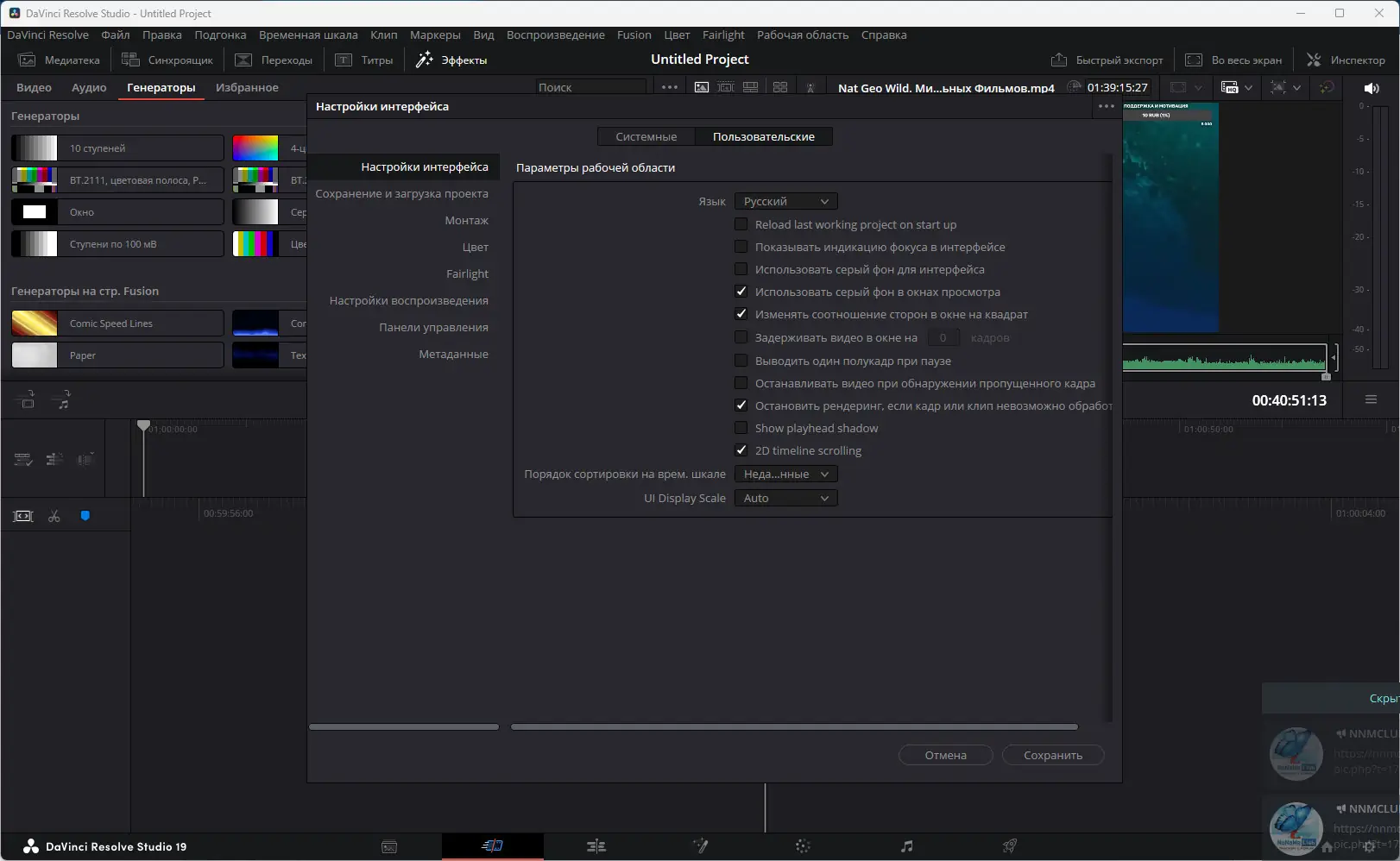Click the Сохранить button
1400x861 pixels.
(1053, 755)
